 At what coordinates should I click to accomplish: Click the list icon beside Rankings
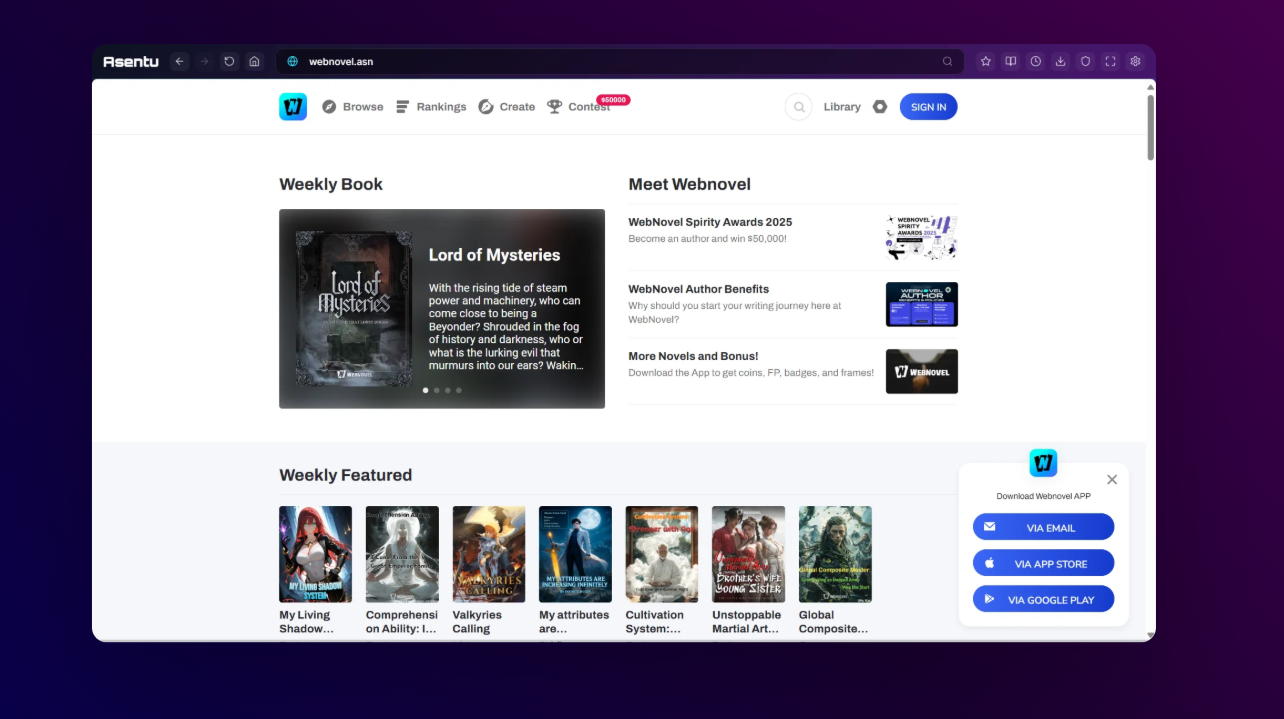(403, 107)
